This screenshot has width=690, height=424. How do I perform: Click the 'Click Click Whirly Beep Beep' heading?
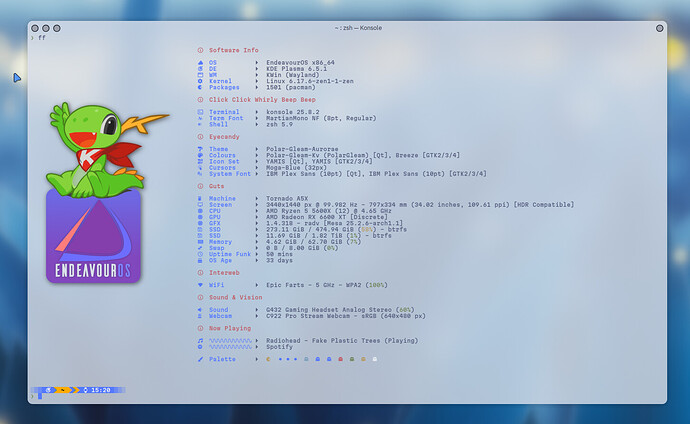click(262, 100)
